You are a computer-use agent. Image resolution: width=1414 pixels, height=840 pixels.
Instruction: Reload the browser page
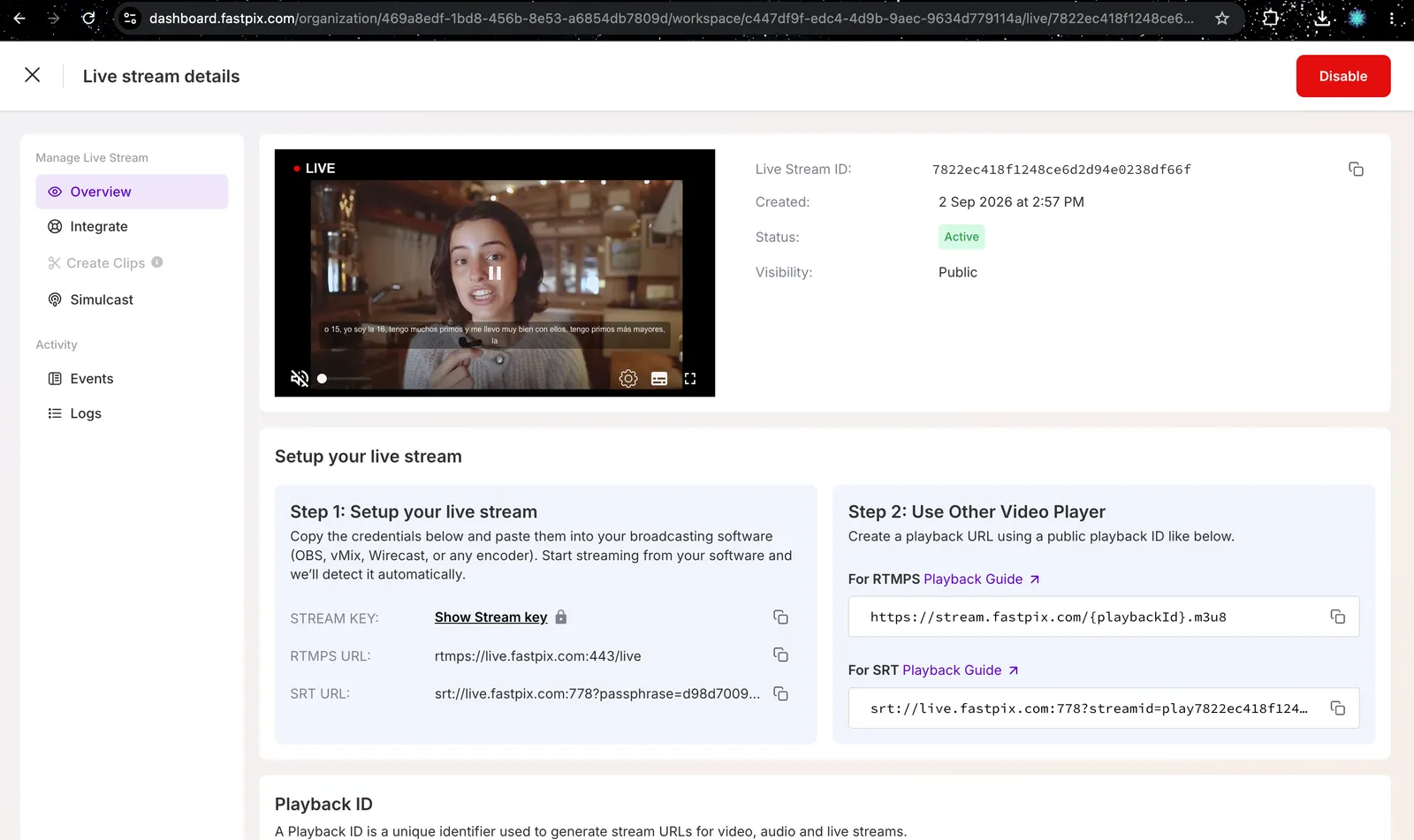[88, 18]
